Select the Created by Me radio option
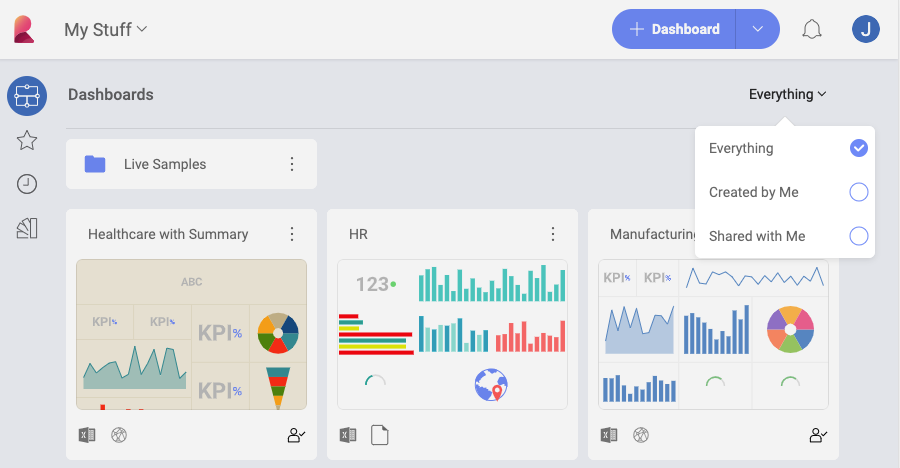 858,192
